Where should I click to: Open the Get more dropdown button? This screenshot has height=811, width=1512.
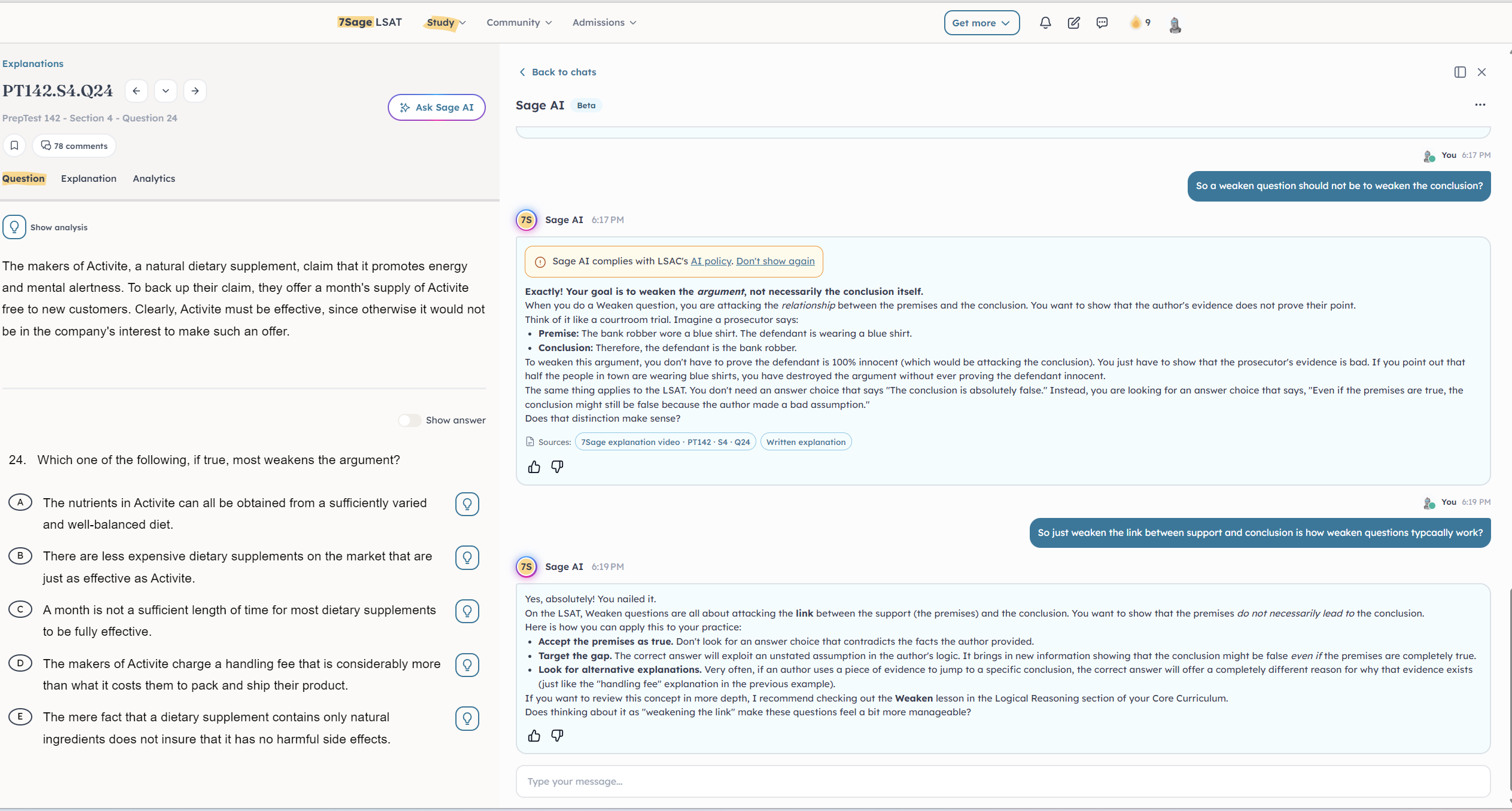click(x=981, y=23)
